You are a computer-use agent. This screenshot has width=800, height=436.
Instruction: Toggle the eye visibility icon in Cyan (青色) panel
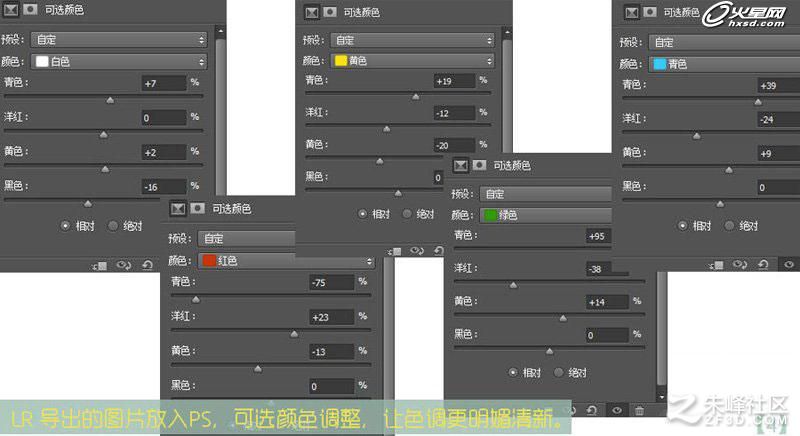tap(789, 265)
